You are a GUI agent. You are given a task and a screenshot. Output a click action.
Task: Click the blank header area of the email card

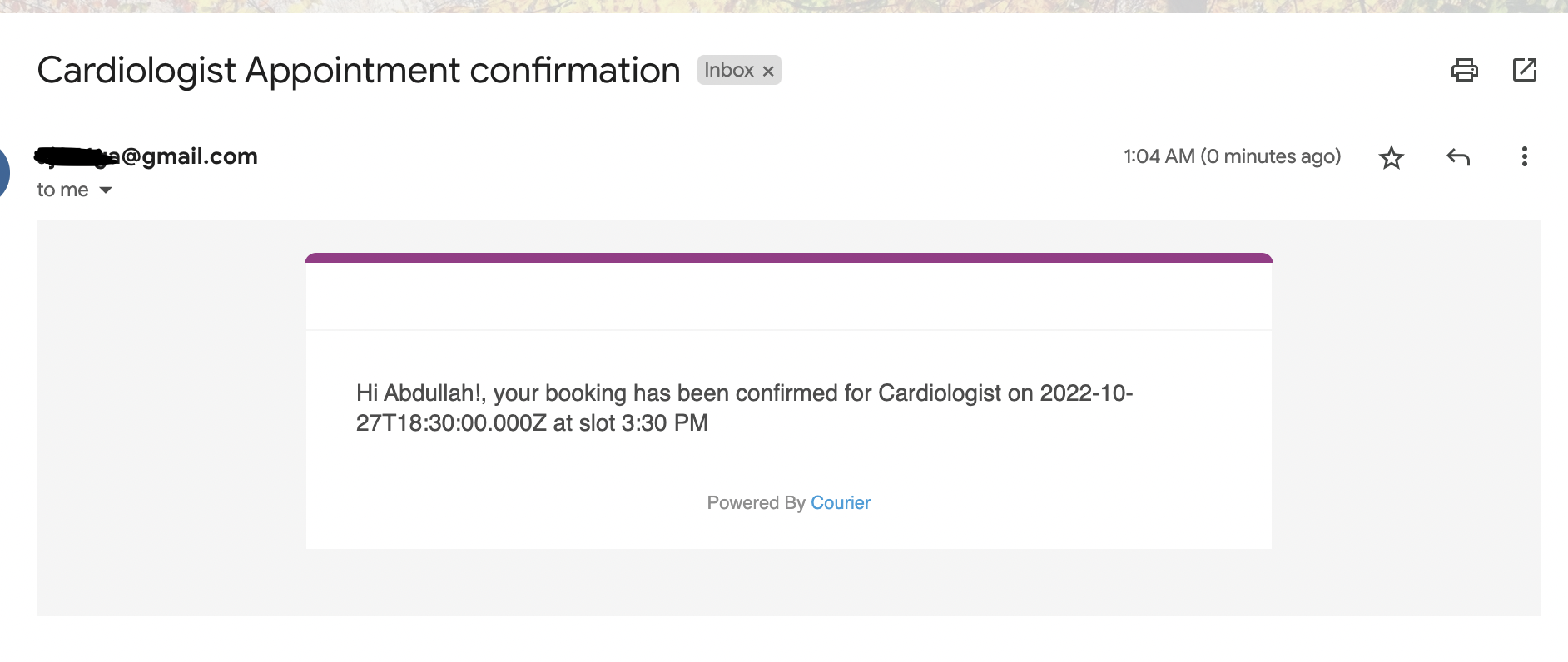point(788,297)
